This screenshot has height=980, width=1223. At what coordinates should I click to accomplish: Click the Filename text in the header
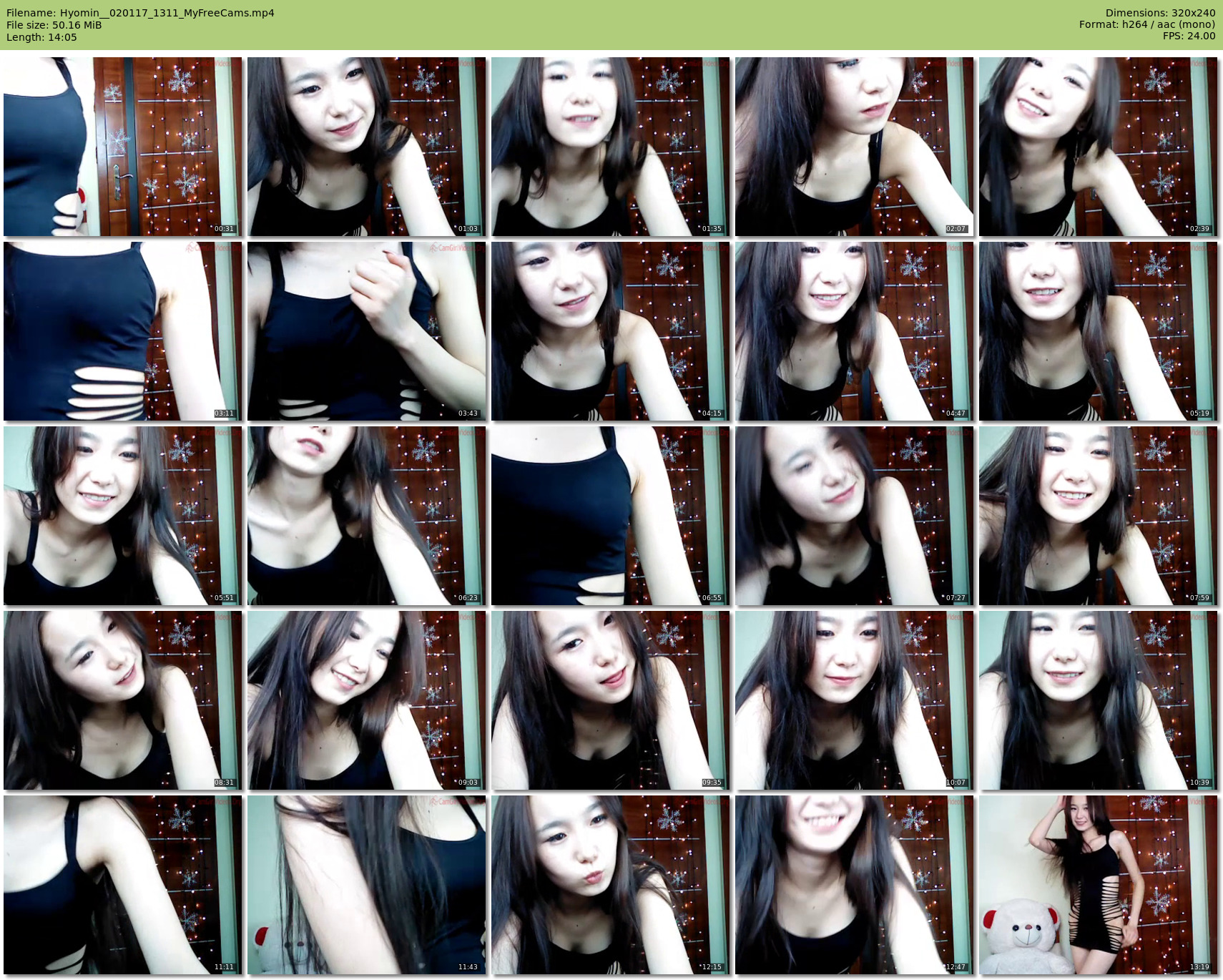click(140, 13)
